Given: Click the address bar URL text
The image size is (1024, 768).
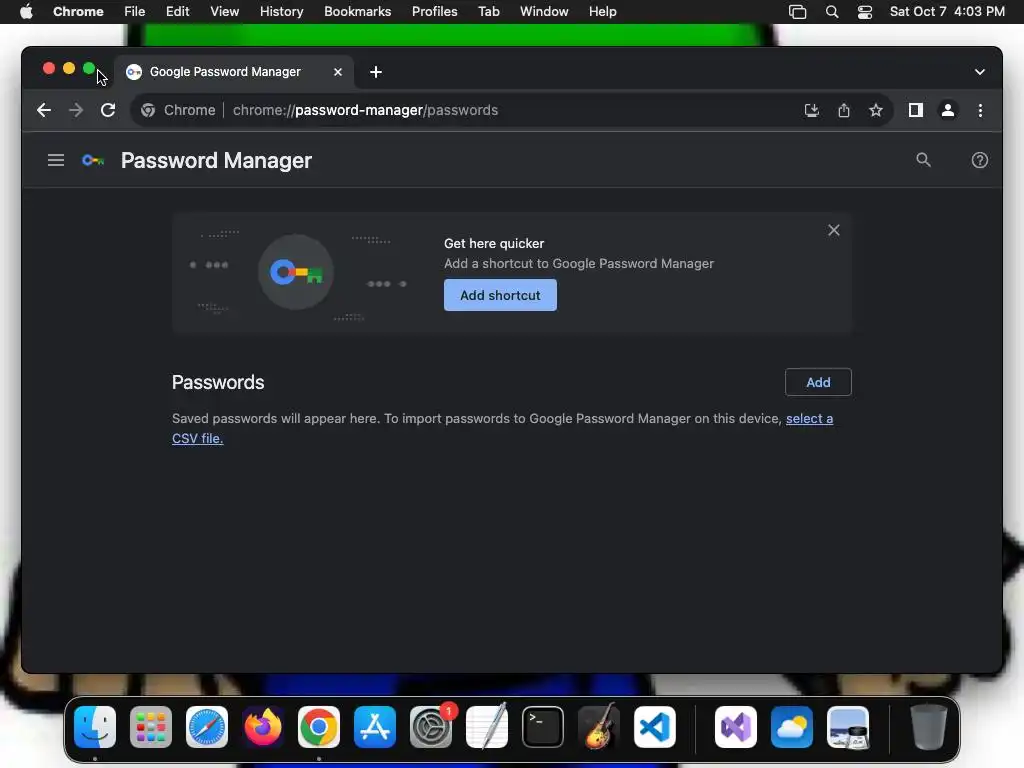Looking at the screenshot, I should point(365,110).
